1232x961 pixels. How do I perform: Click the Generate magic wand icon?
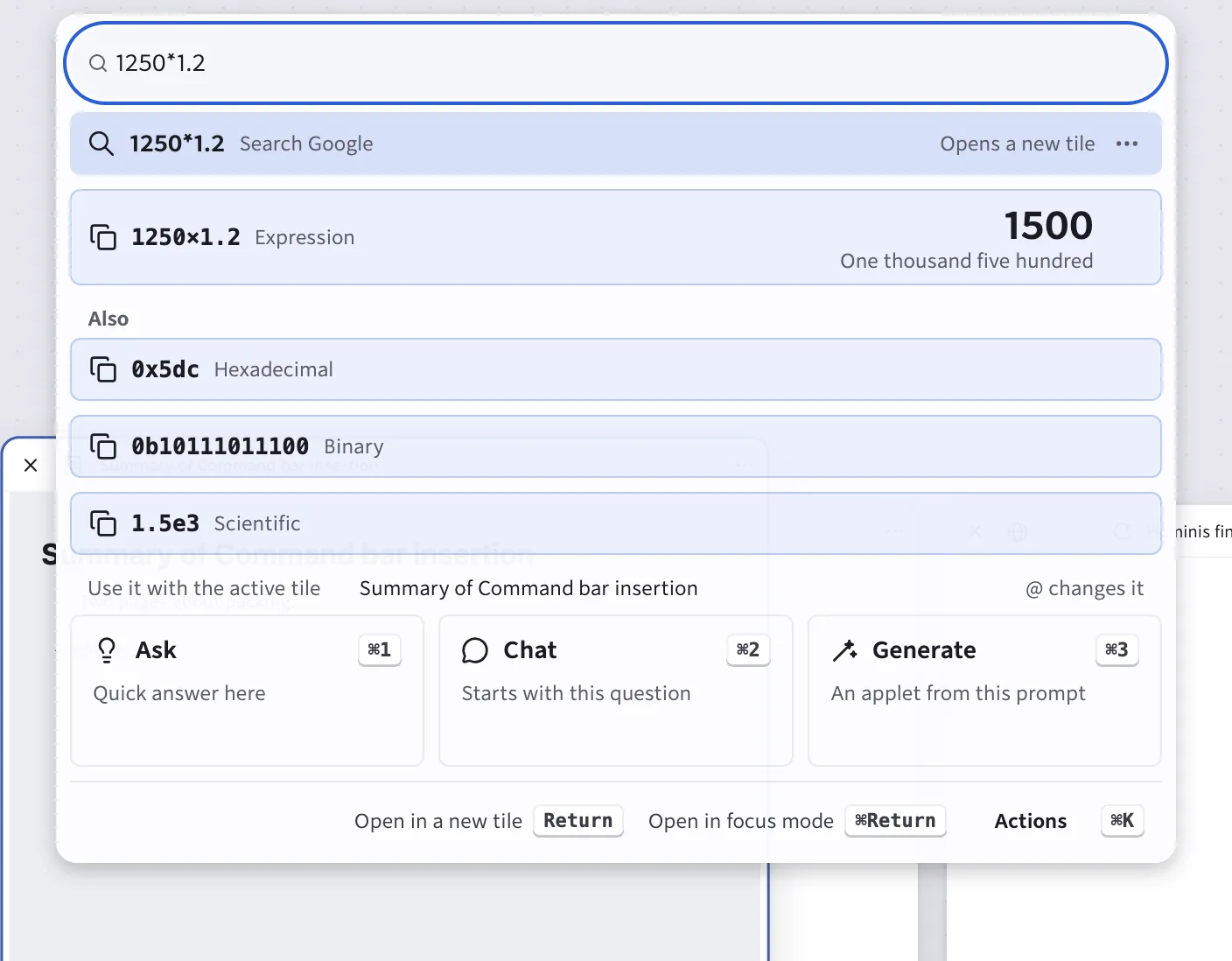(844, 650)
